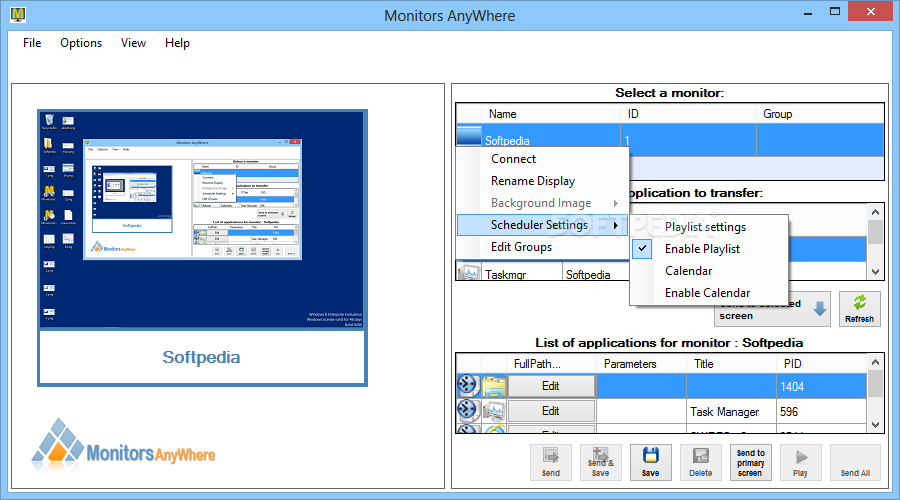Click the Monitors AnyWhere title bar icon
900x500 pixels.
18,14
